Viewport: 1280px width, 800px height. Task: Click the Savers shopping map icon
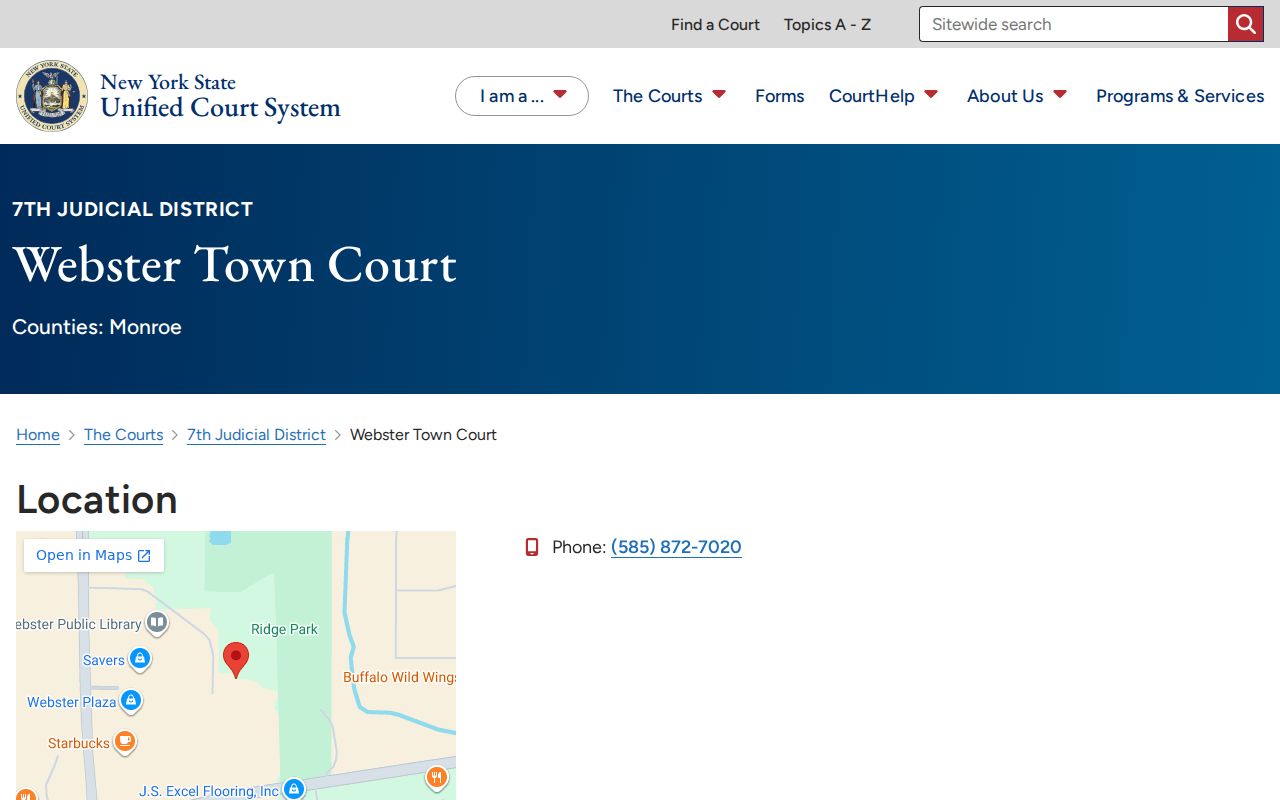140,659
